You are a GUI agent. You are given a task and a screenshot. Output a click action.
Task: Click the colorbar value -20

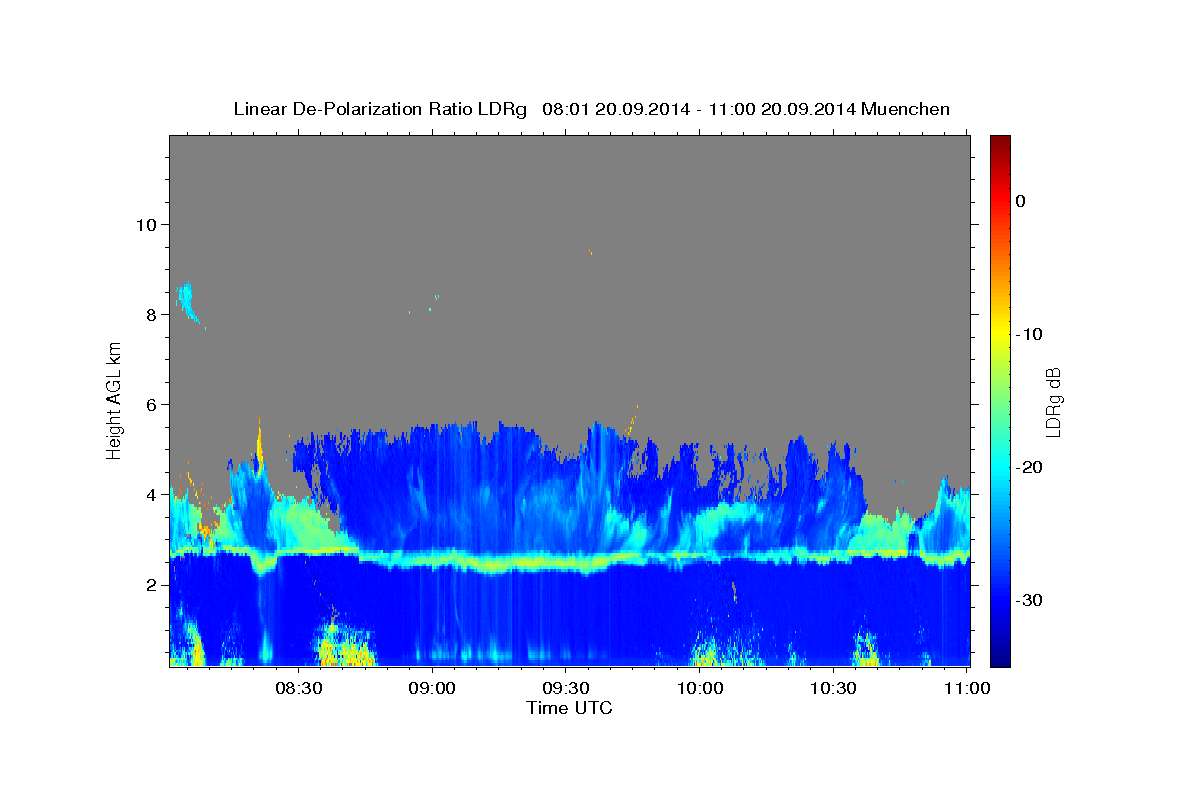[x=1030, y=467]
